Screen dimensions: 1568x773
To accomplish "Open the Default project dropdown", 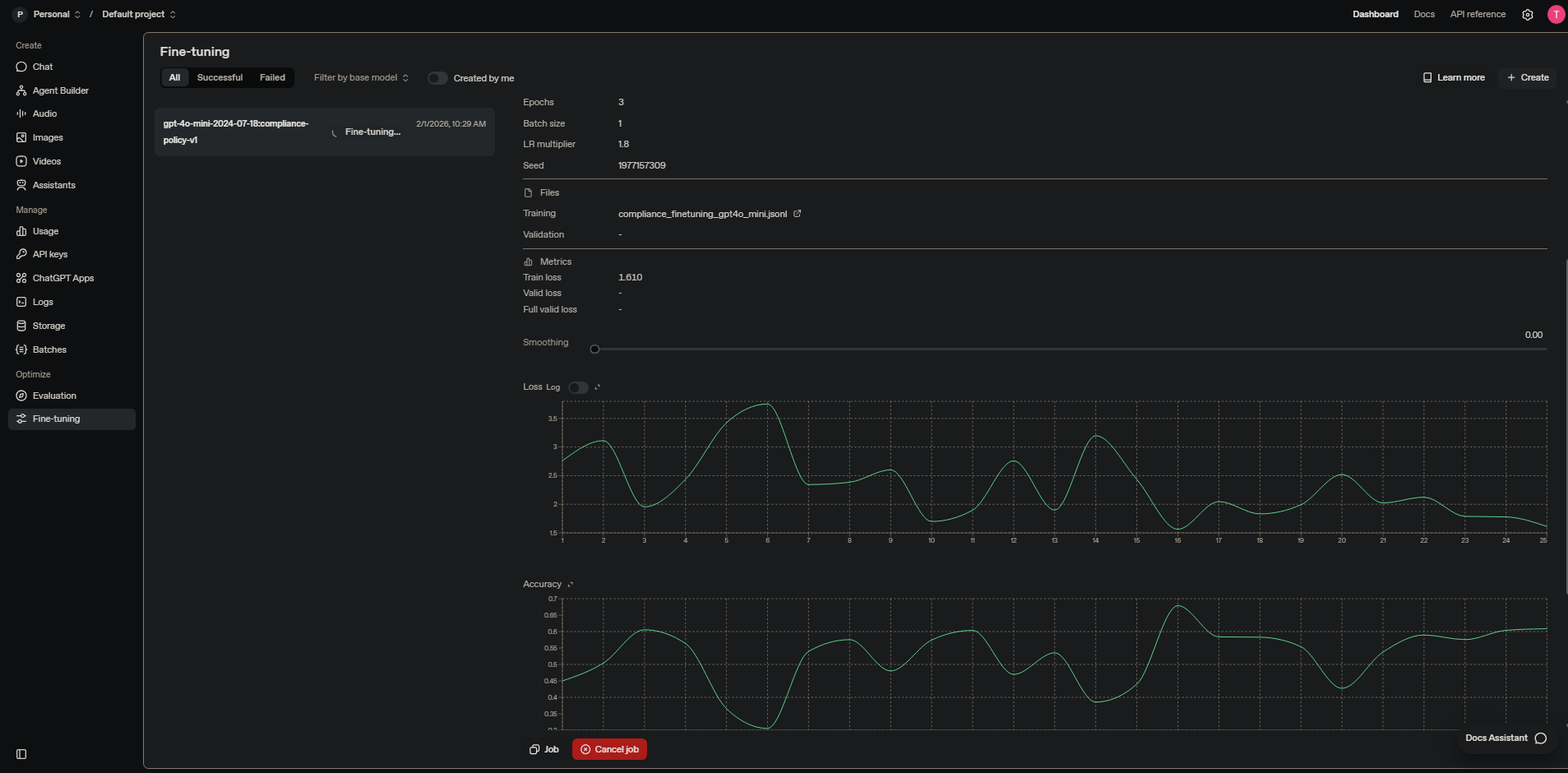I will click(x=139, y=15).
